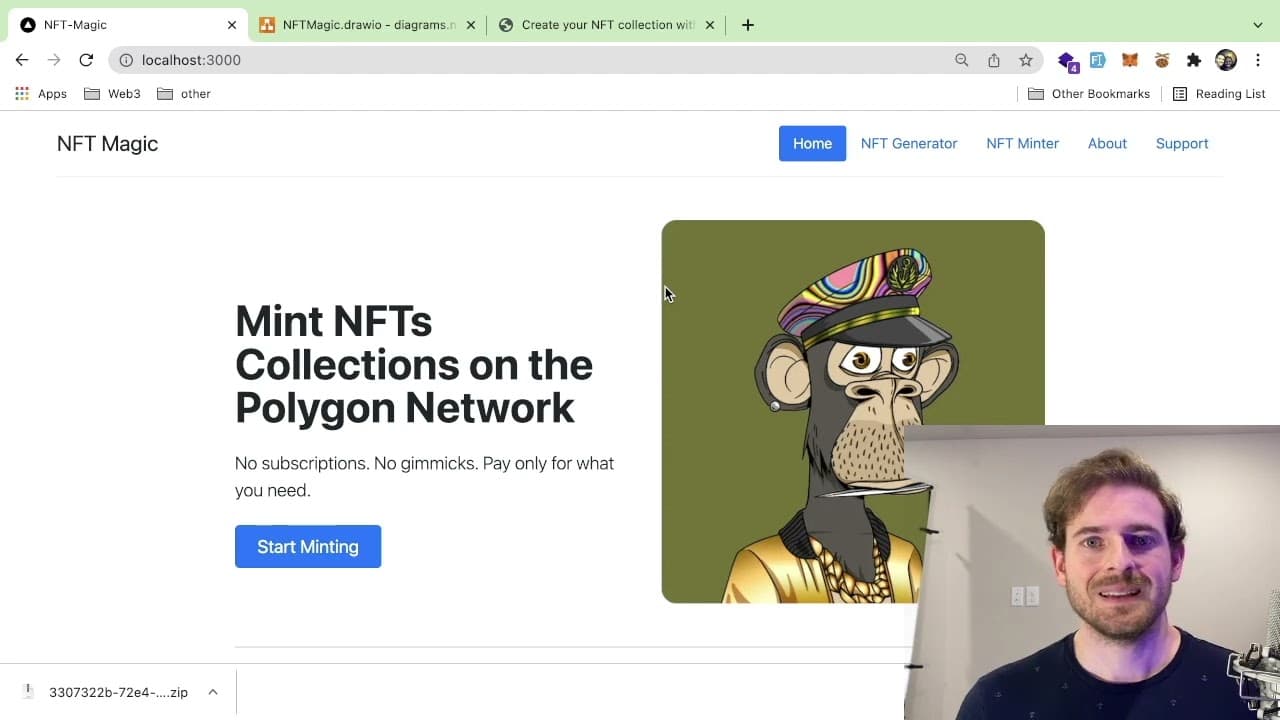Open a new browser tab
1280x720 pixels.
pos(748,25)
